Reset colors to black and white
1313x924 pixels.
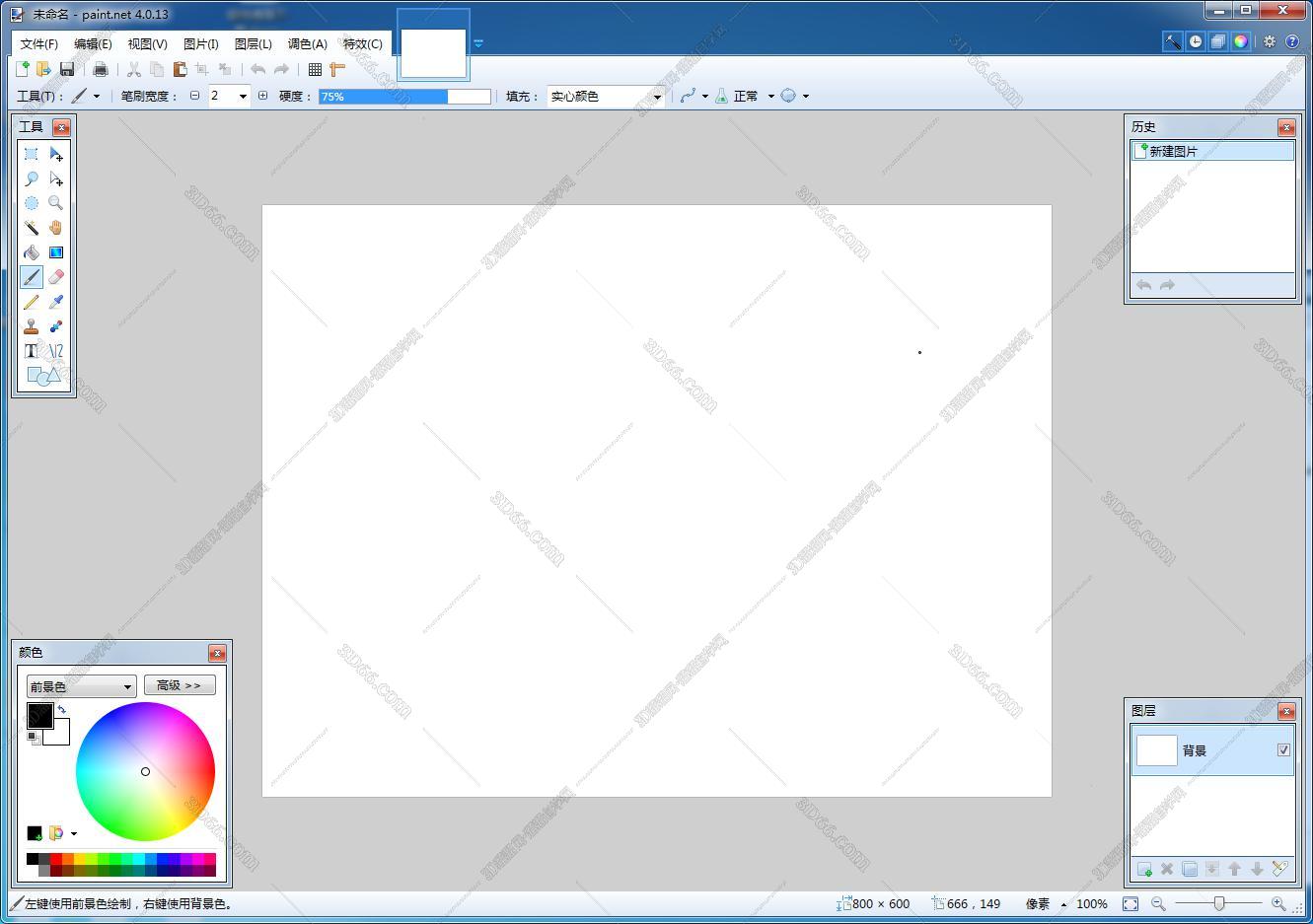[33, 738]
